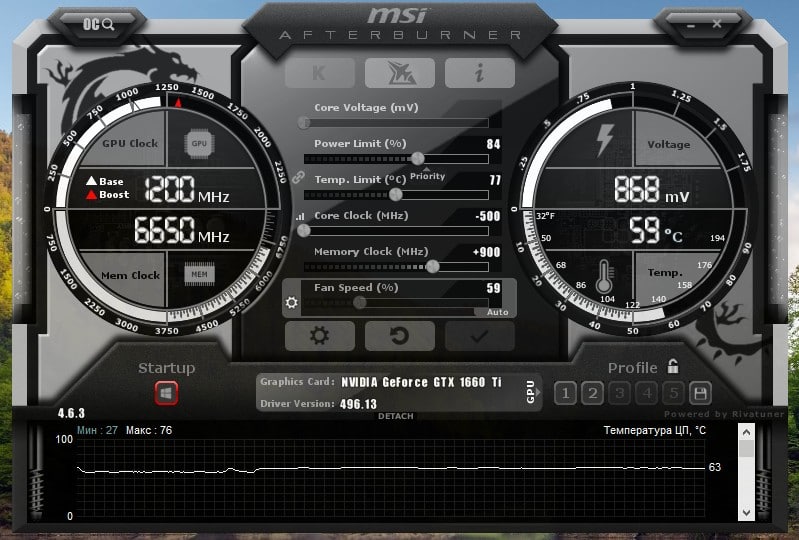Image resolution: width=799 pixels, height=540 pixels.
Task: Open the information i button
Action: tap(480, 73)
